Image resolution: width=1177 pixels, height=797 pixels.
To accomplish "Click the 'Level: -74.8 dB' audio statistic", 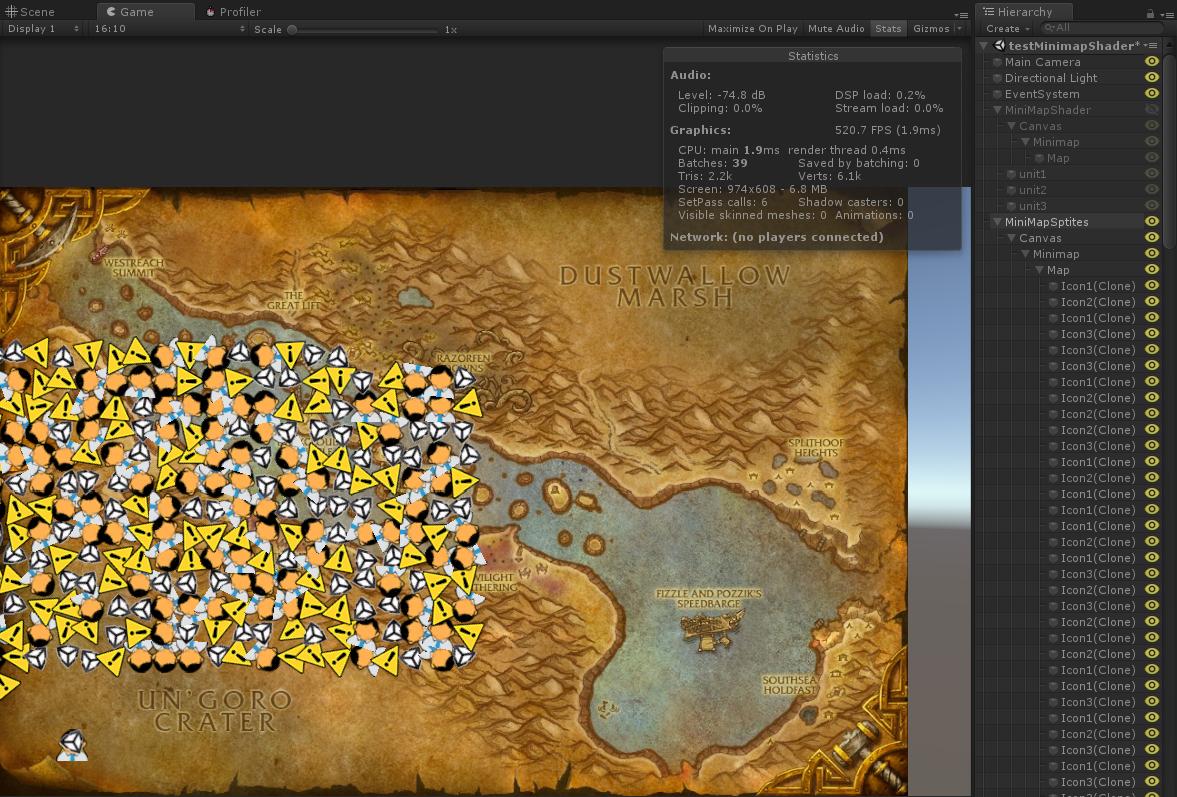I will pos(721,95).
